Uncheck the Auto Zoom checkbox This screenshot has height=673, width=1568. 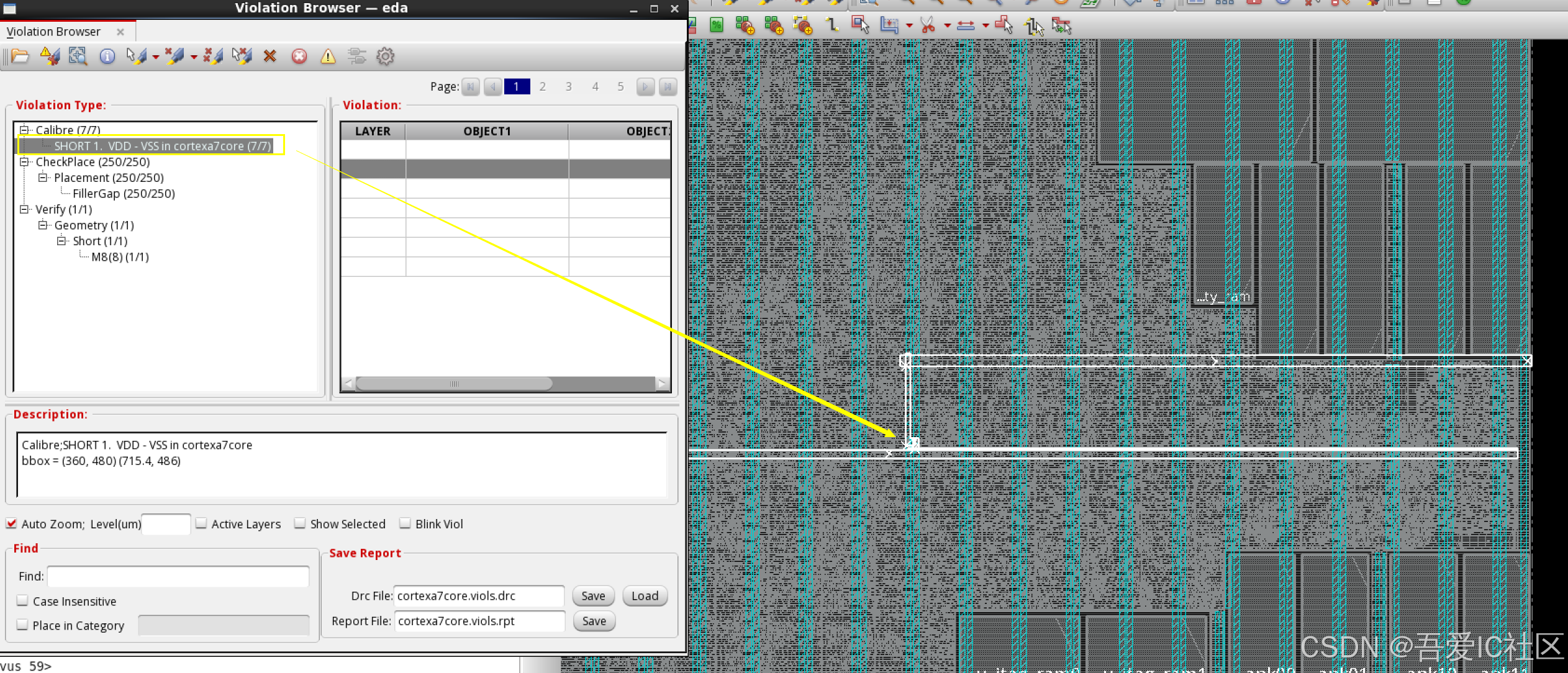(x=12, y=523)
